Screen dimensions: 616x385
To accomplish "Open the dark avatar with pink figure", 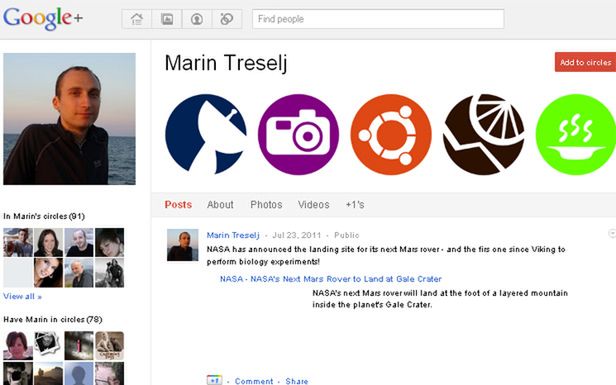I will (79, 346).
